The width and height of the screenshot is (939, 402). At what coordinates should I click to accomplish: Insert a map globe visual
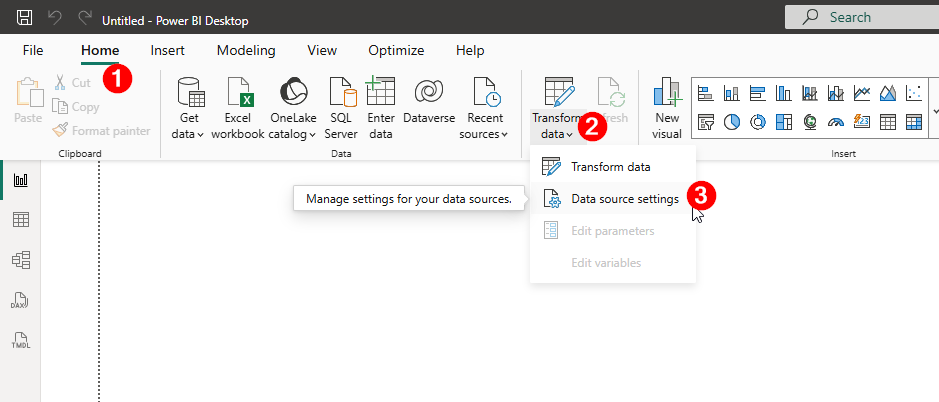click(x=810, y=122)
